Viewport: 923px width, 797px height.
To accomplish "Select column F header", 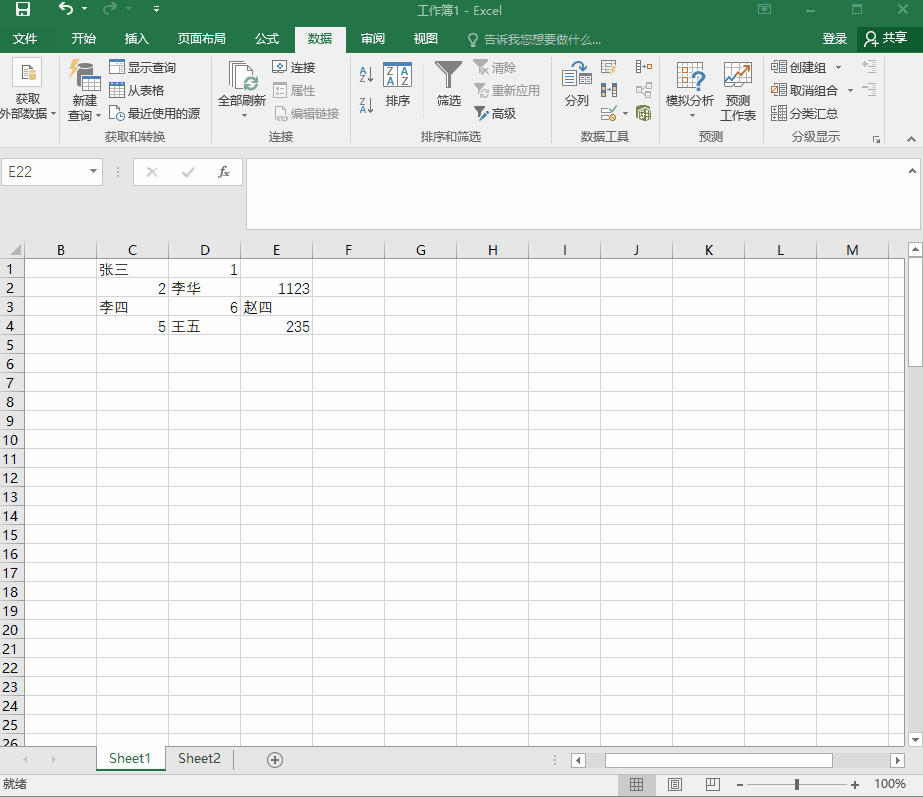I will coord(348,250).
